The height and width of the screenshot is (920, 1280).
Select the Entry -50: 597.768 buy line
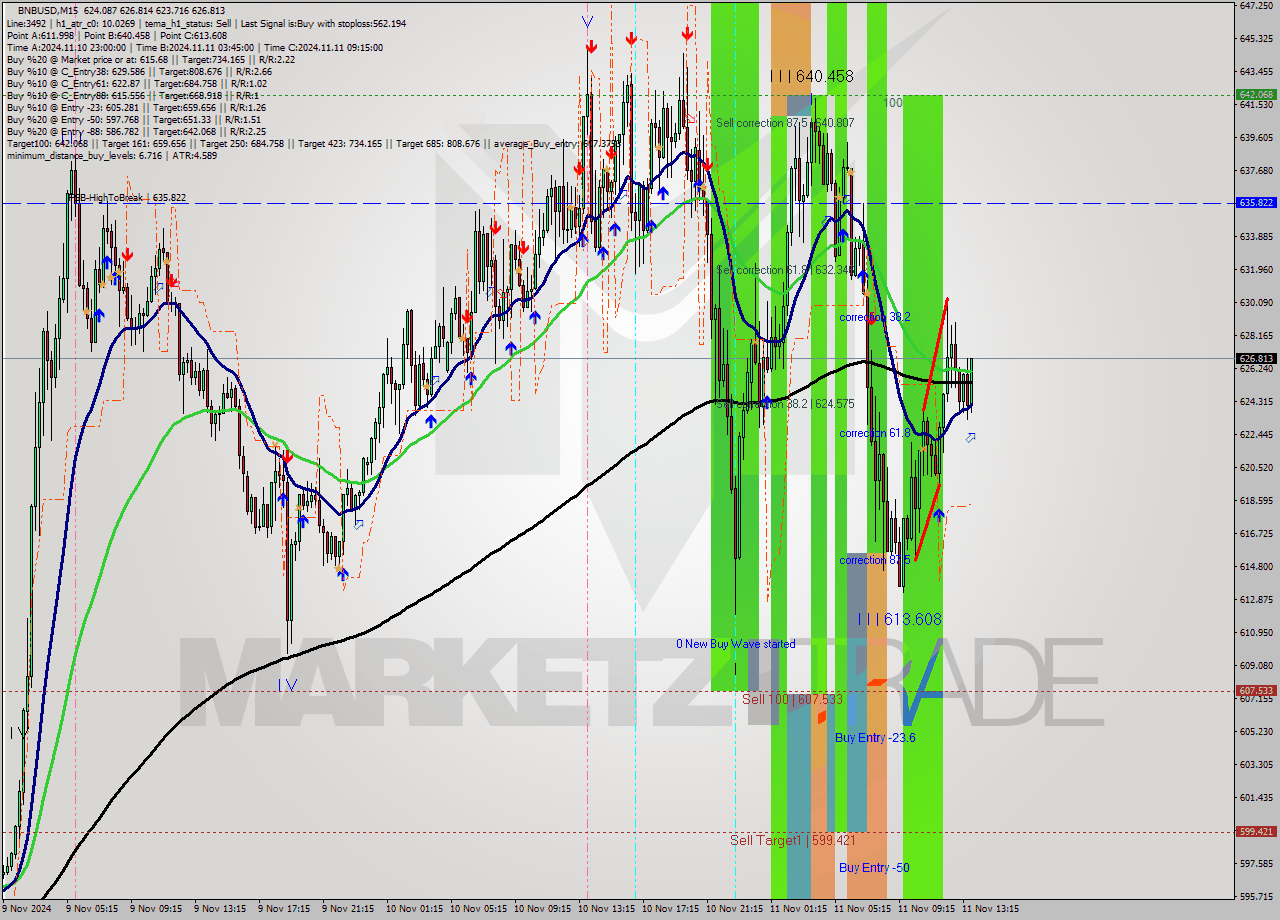(x=132, y=120)
